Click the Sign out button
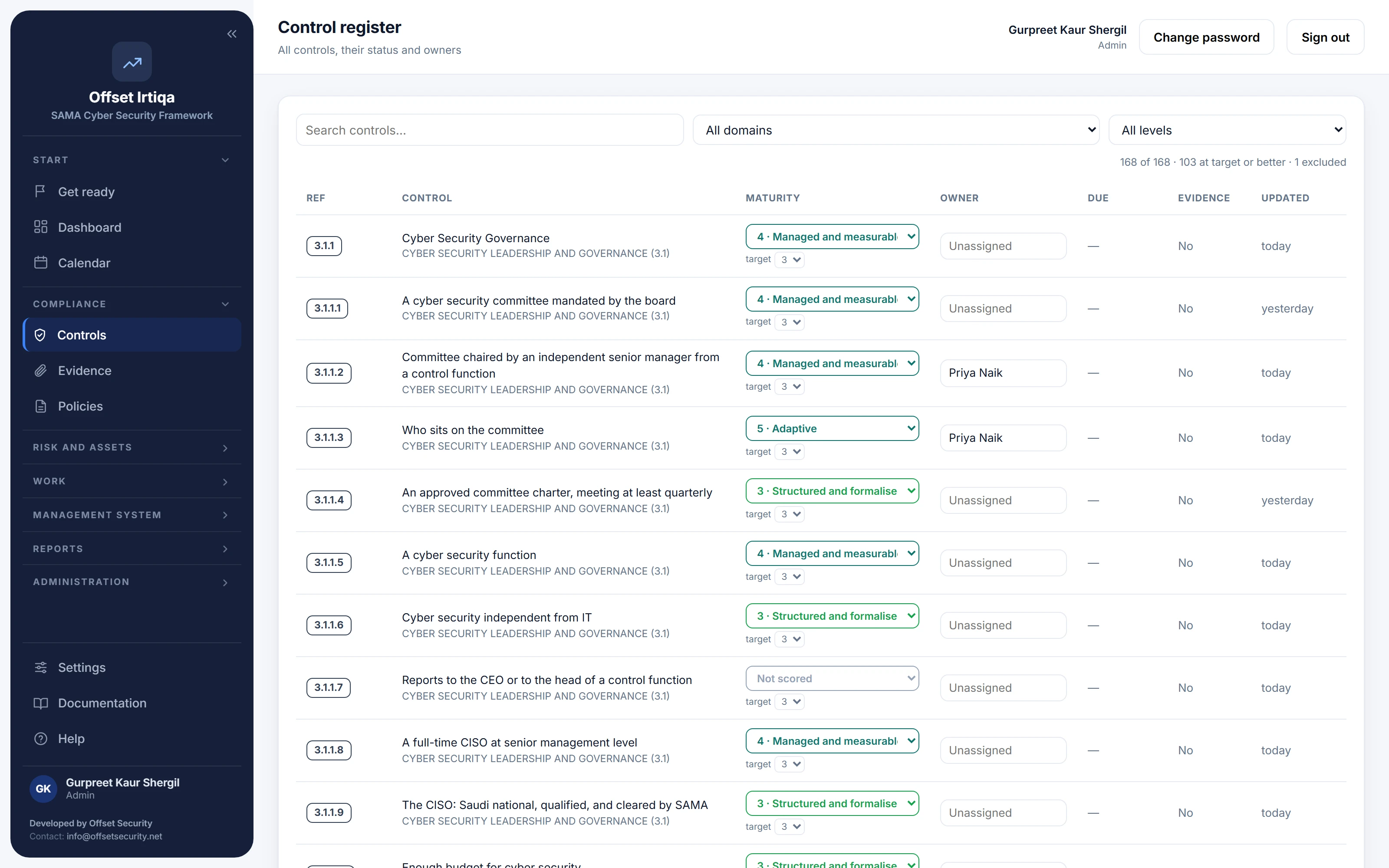The height and width of the screenshot is (868, 1389). 1325,37
